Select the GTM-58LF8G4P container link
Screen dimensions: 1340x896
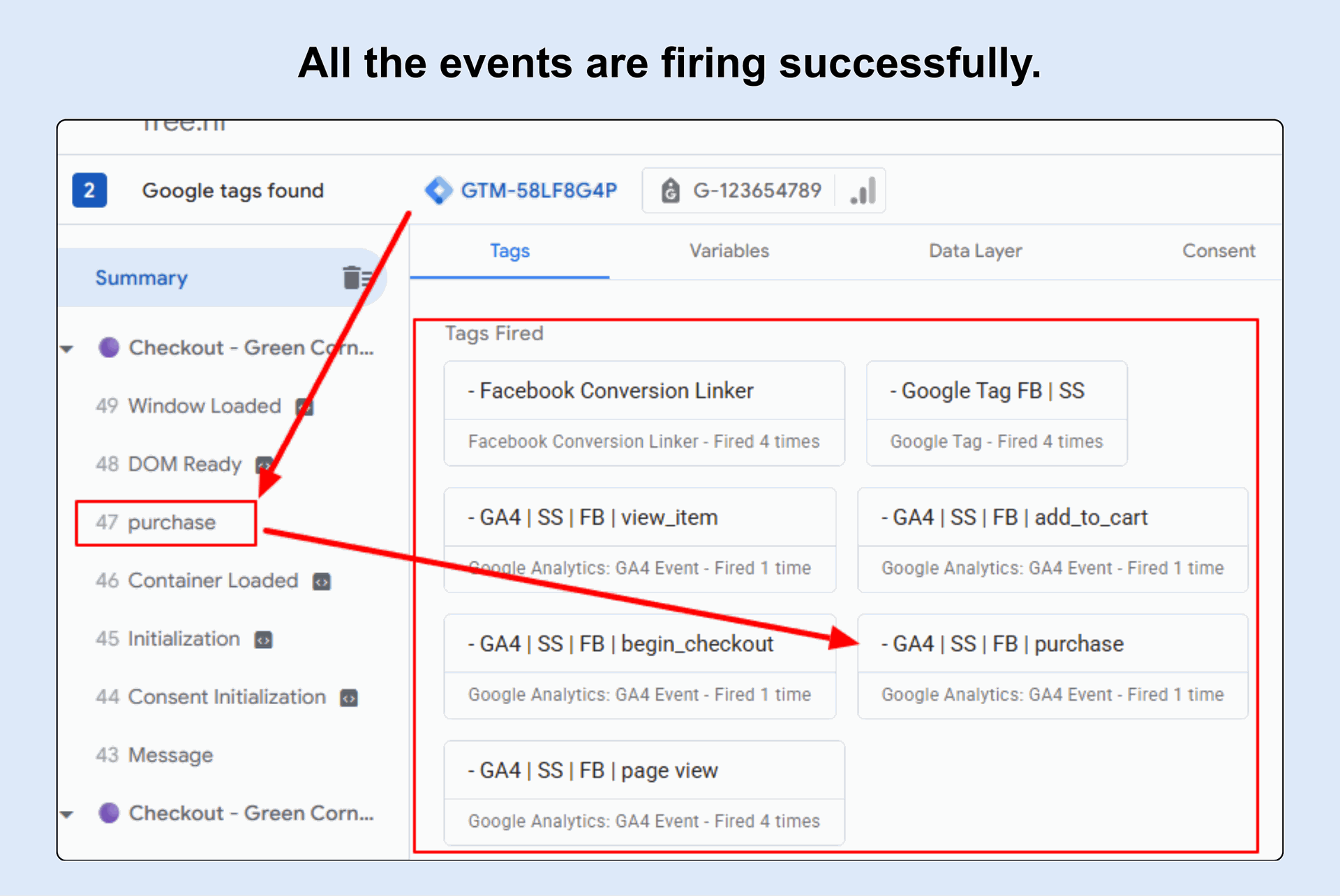pos(539,190)
